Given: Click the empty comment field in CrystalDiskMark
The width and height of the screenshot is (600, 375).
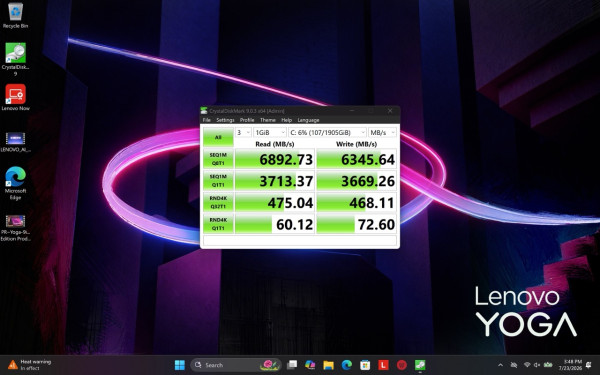Looking at the screenshot, I should pos(300,240).
